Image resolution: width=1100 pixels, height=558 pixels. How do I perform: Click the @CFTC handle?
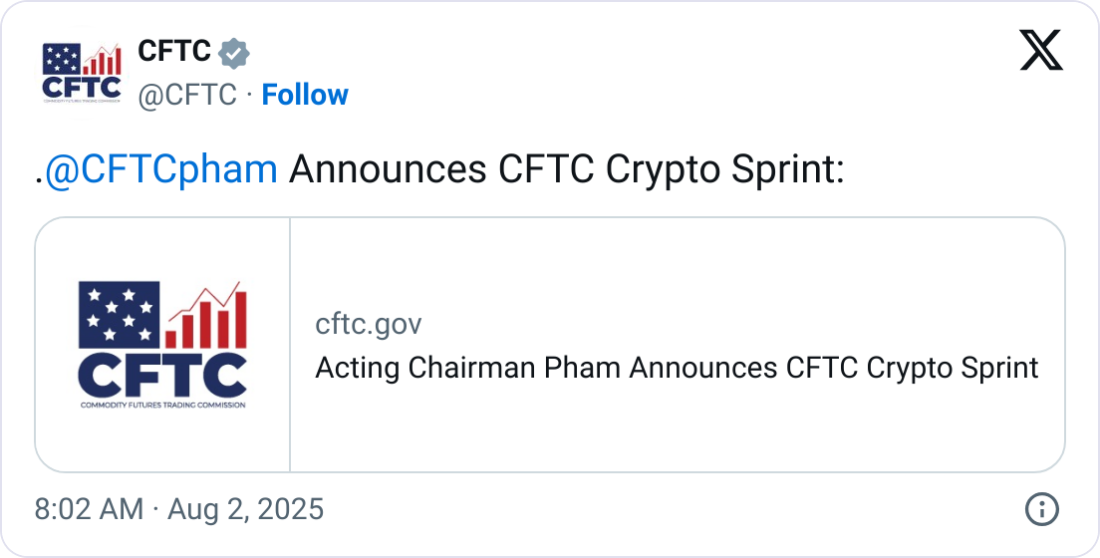(187, 95)
